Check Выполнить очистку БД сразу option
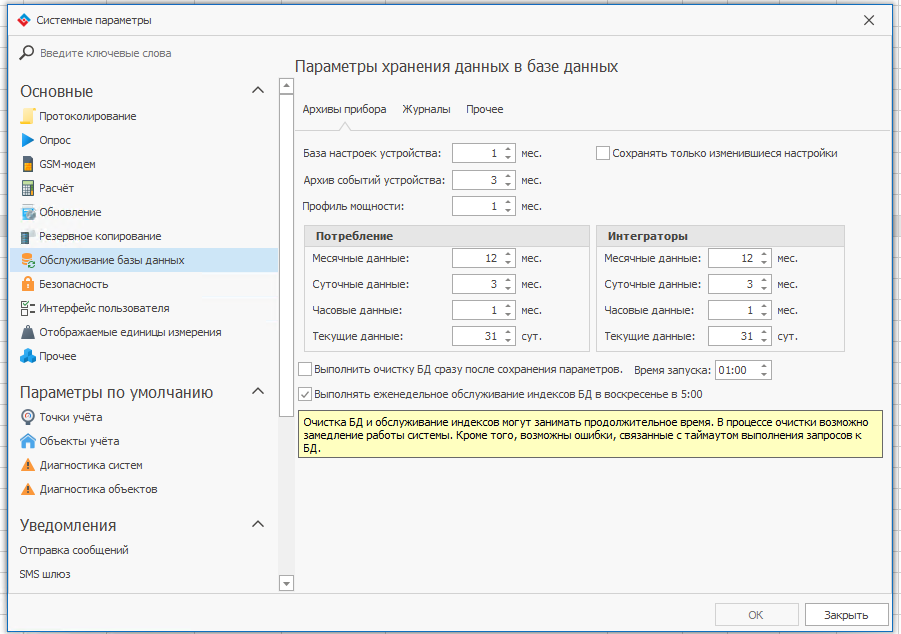 point(306,369)
